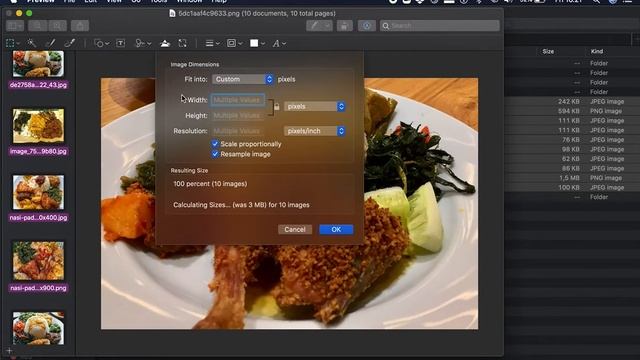Viewport: 640px width, 360px height.
Task: Select the 98 KB JPEG image row
Action: pyautogui.click(x=572, y=149)
